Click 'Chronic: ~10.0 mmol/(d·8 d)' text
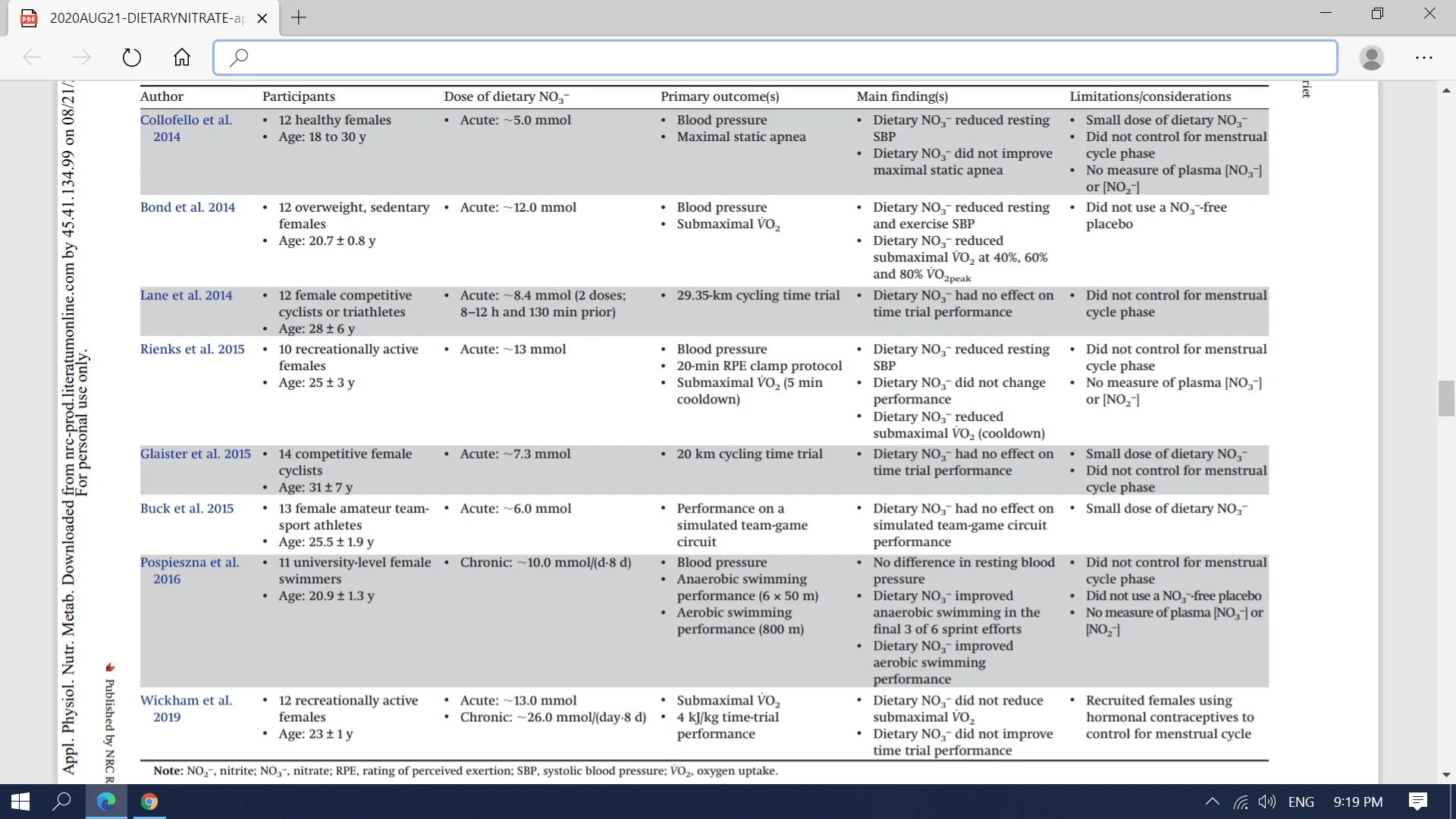Viewport: 1456px width, 819px height. 545,562
